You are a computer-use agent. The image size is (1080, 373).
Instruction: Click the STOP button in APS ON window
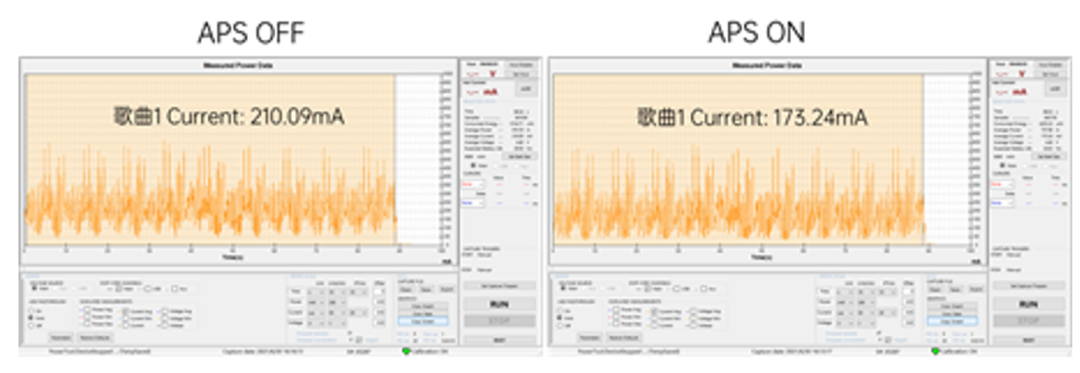pos(1028,321)
